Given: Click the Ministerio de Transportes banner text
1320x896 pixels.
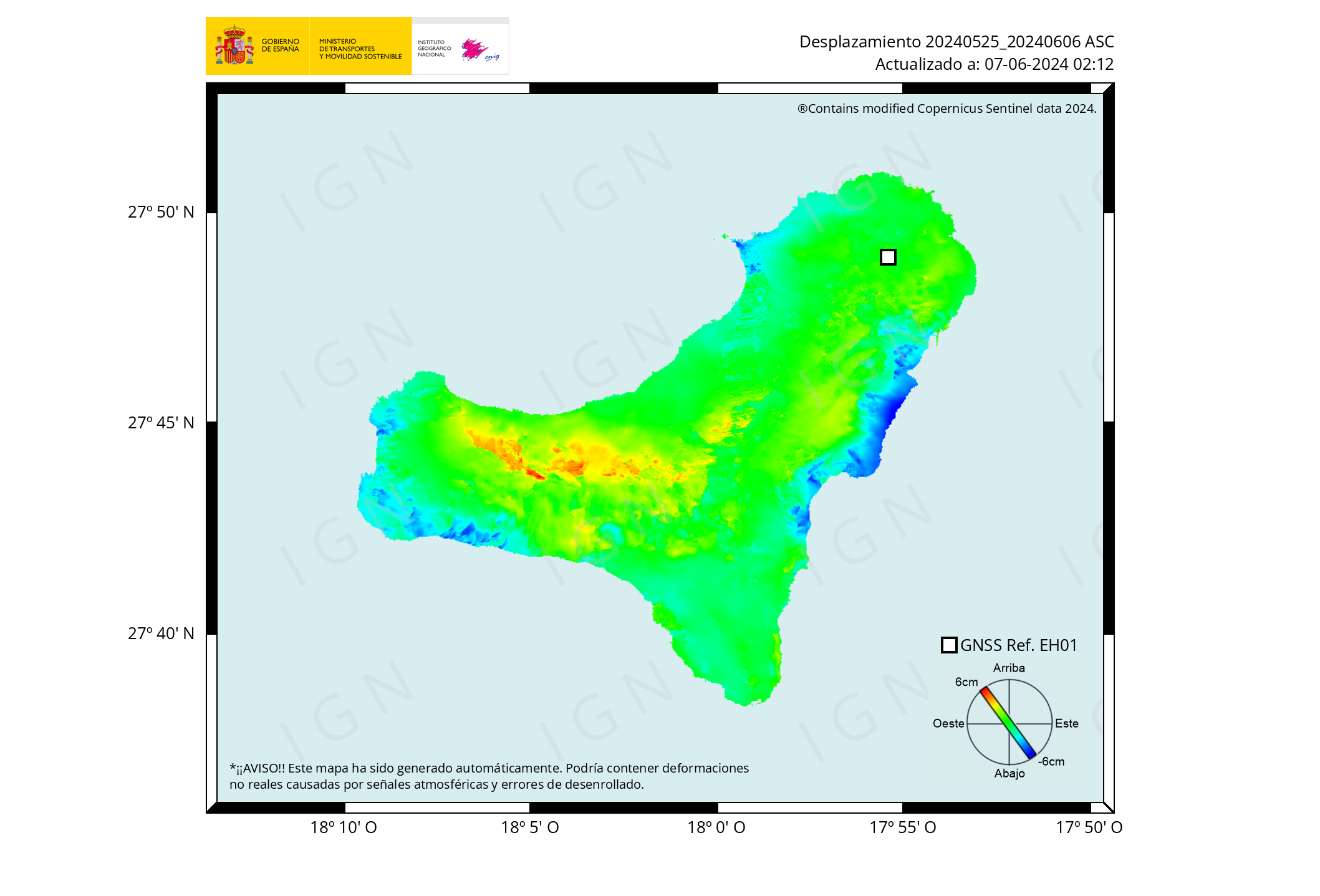Looking at the screenshot, I should click(360, 49).
